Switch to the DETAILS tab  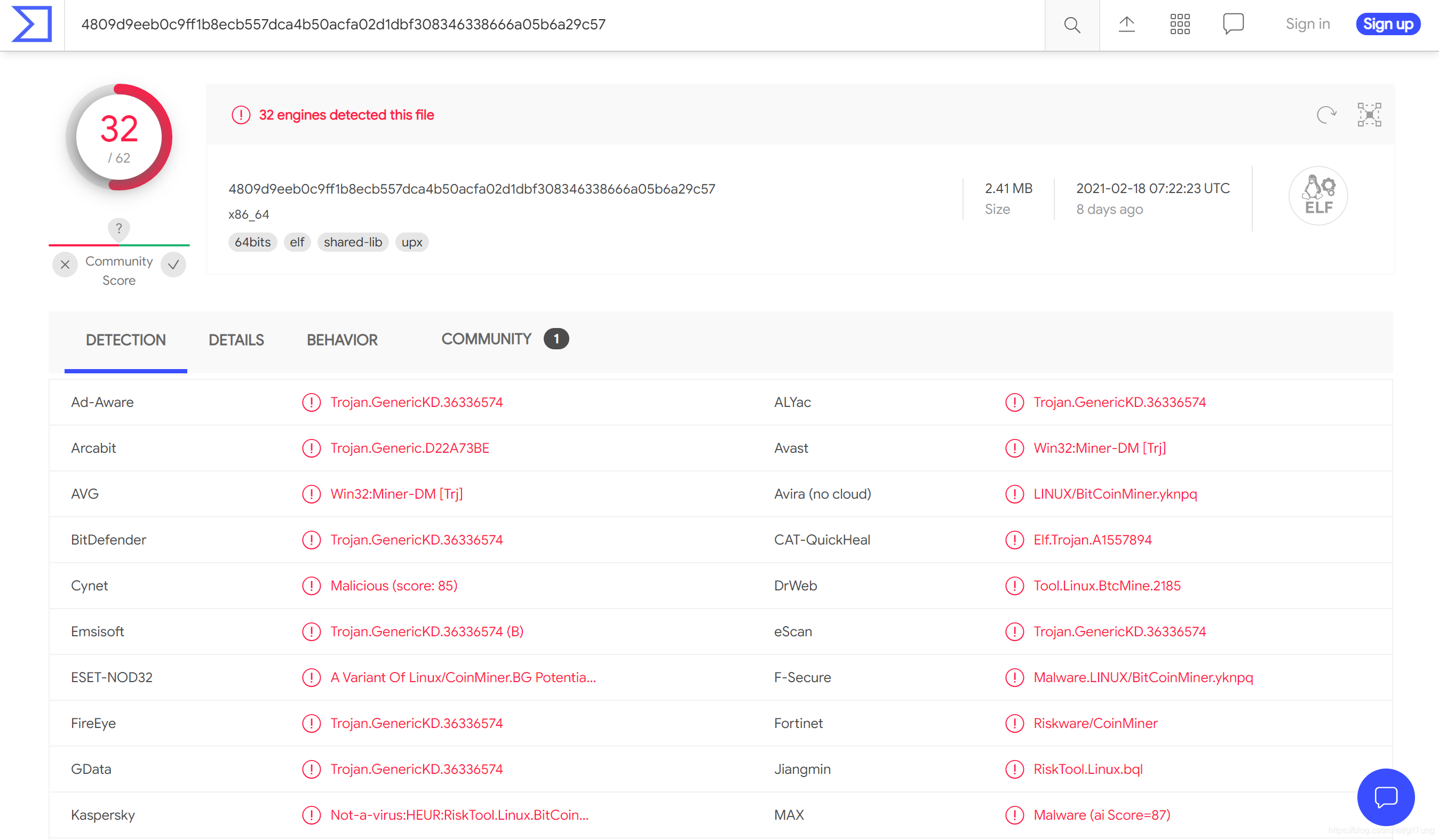(236, 340)
